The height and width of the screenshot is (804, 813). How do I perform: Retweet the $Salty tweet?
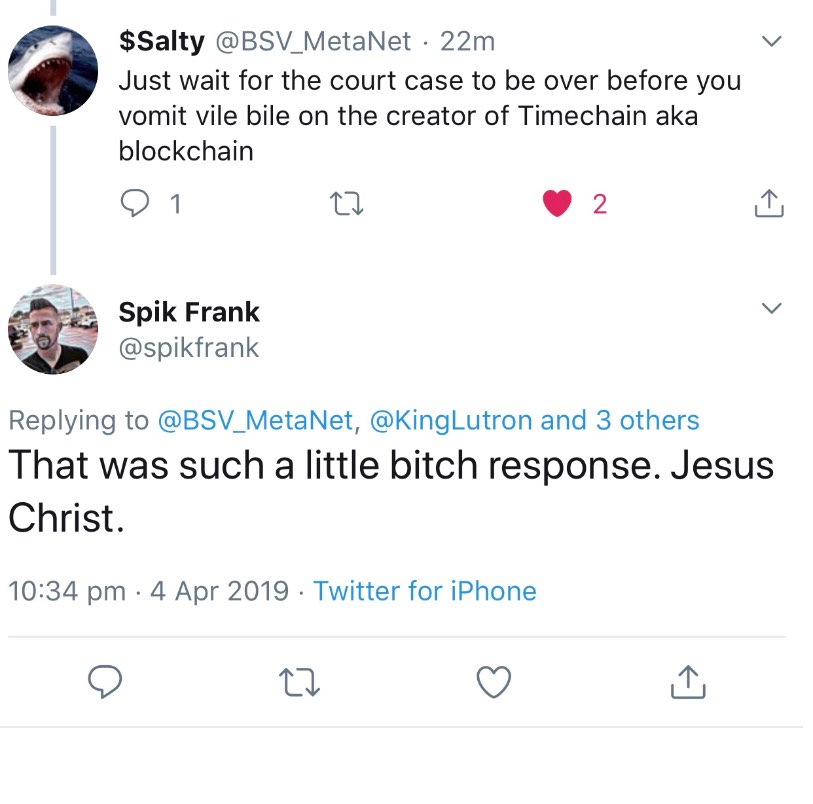click(x=345, y=204)
